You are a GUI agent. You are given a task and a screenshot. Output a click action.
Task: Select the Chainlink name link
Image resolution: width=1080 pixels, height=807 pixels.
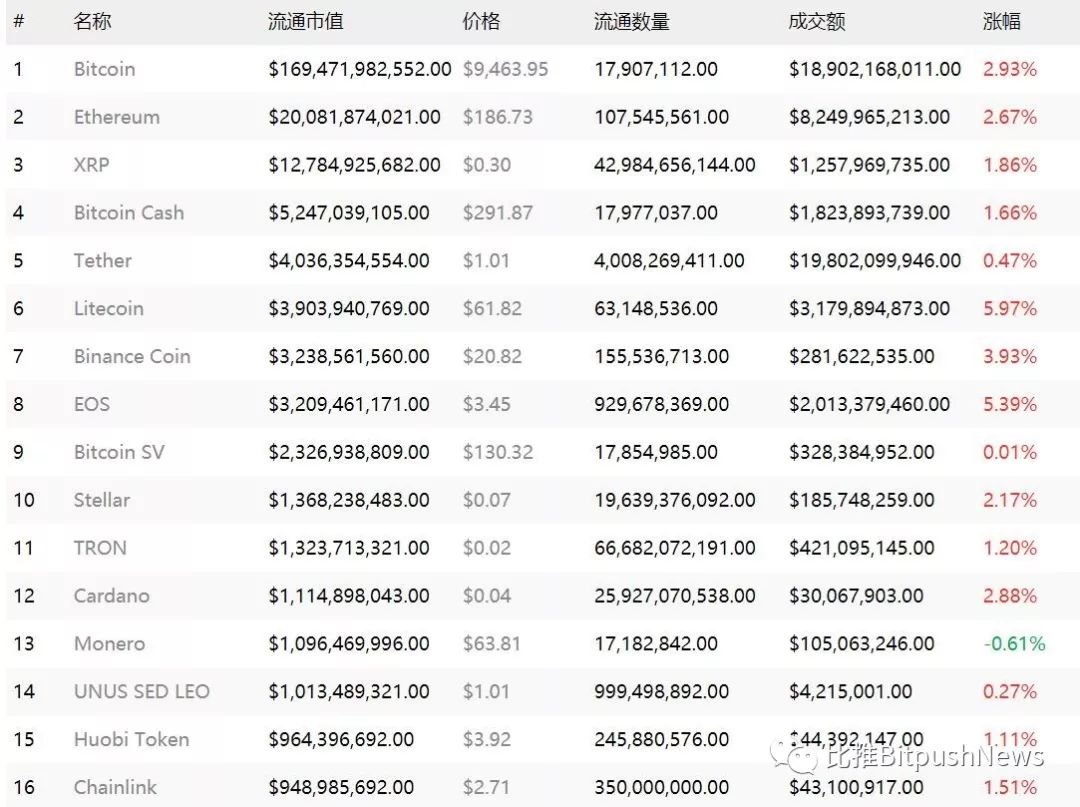115,788
